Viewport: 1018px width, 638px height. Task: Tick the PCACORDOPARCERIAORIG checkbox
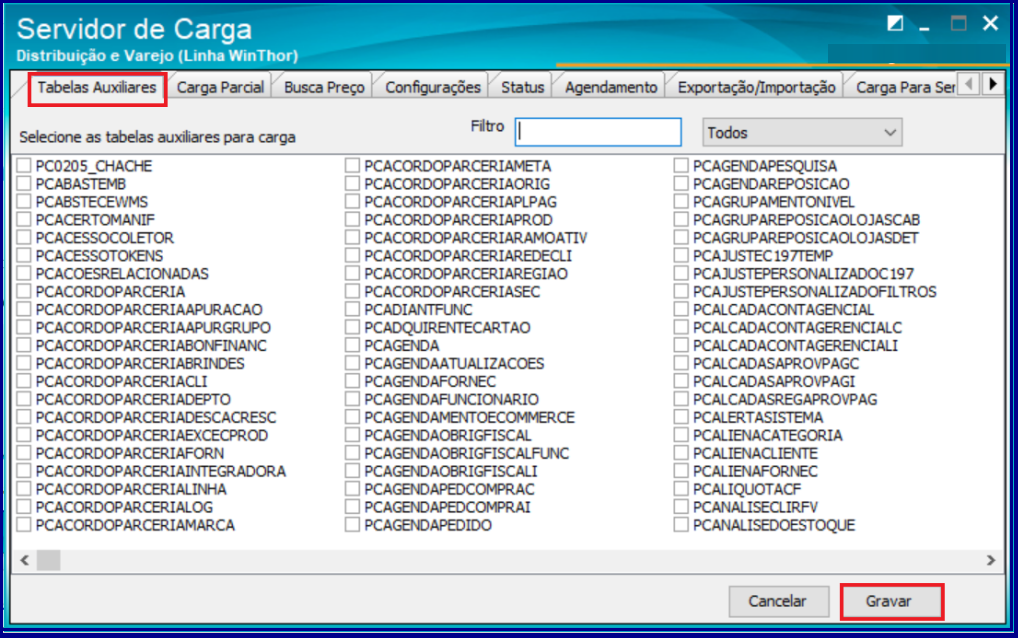pyautogui.click(x=353, y=184)
